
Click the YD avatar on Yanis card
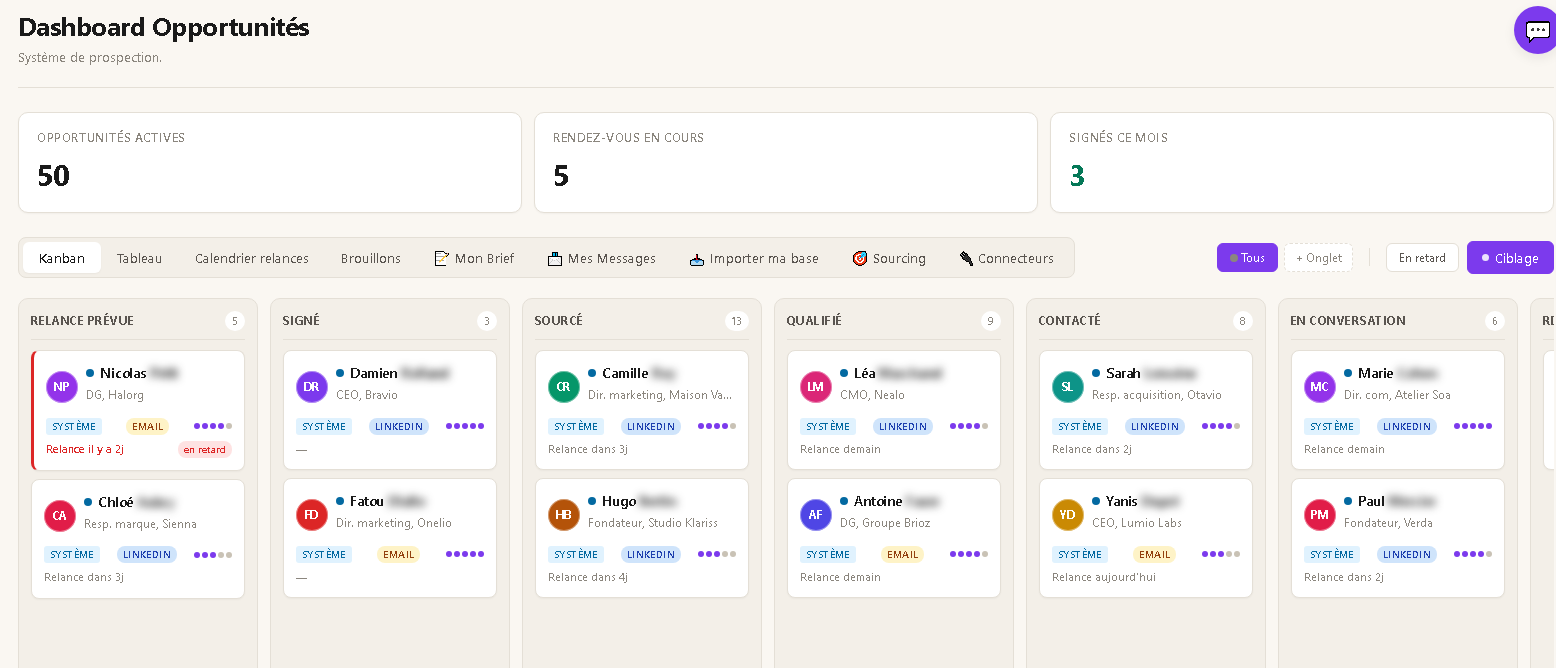(x=1068, y=515)
